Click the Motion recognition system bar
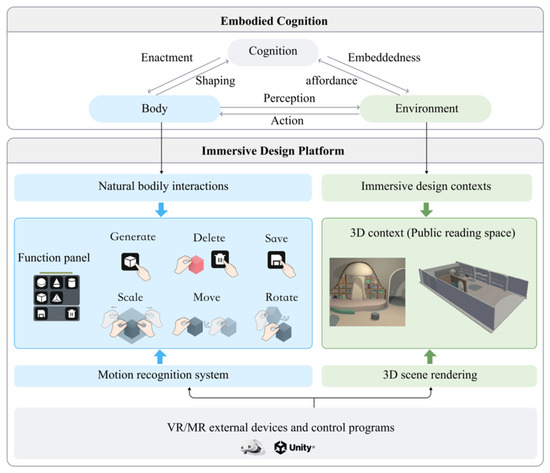Viewport: 550px width, 473px height. pyautogui.click(x=163, y=376)
